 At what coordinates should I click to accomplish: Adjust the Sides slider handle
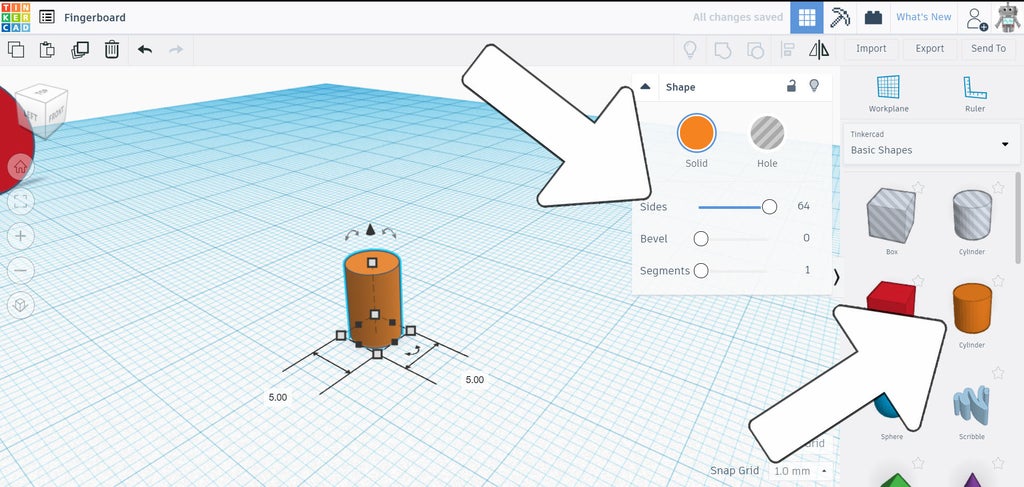pyautogui.click(x=769, y=207)
